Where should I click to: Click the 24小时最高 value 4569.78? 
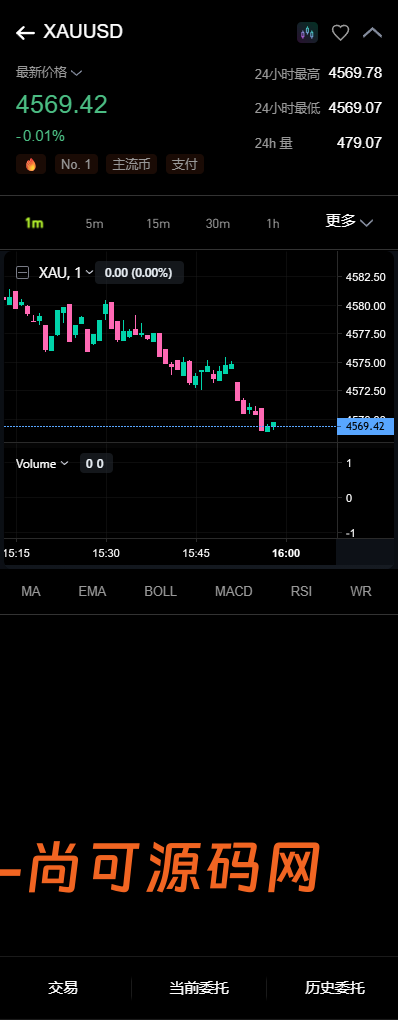pos(355,73)
